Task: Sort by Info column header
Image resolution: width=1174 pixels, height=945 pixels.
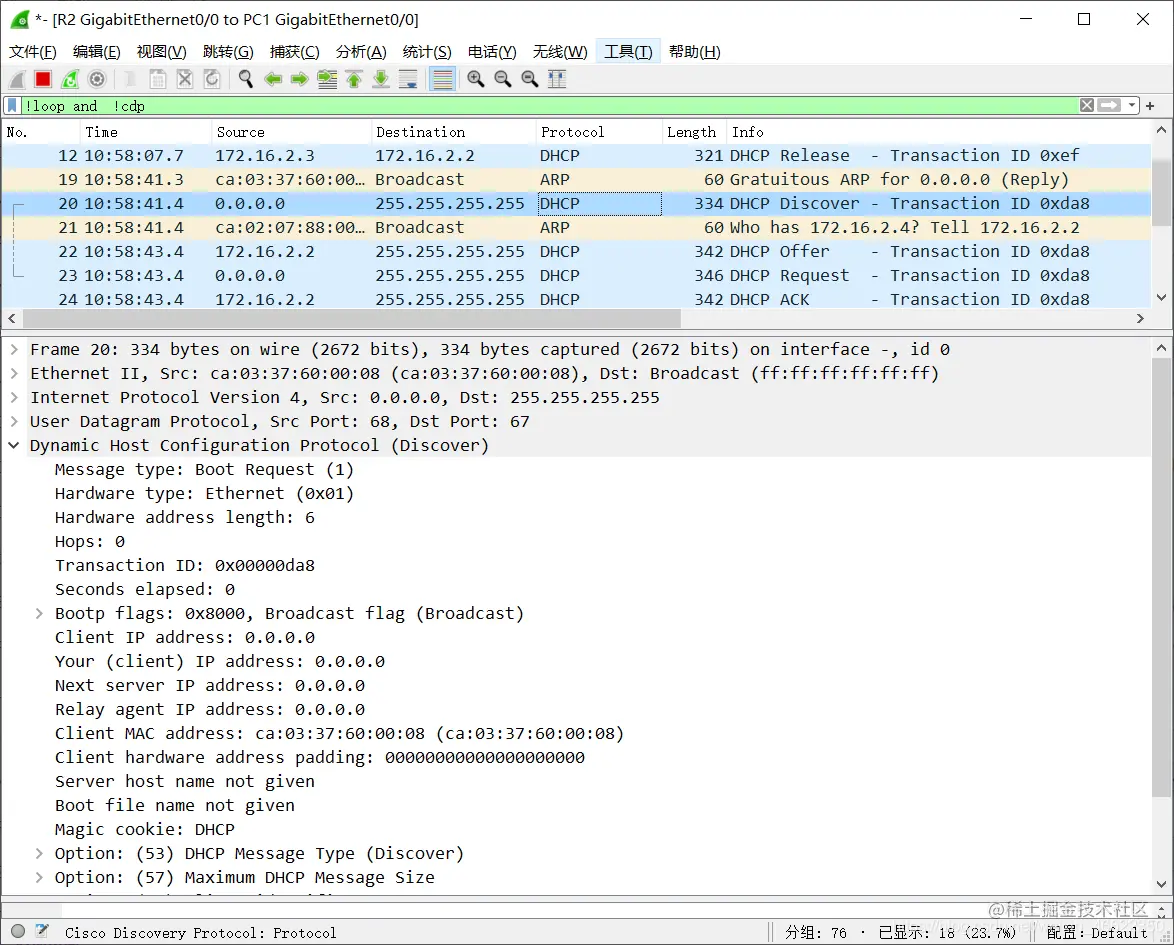Action: 938,133
